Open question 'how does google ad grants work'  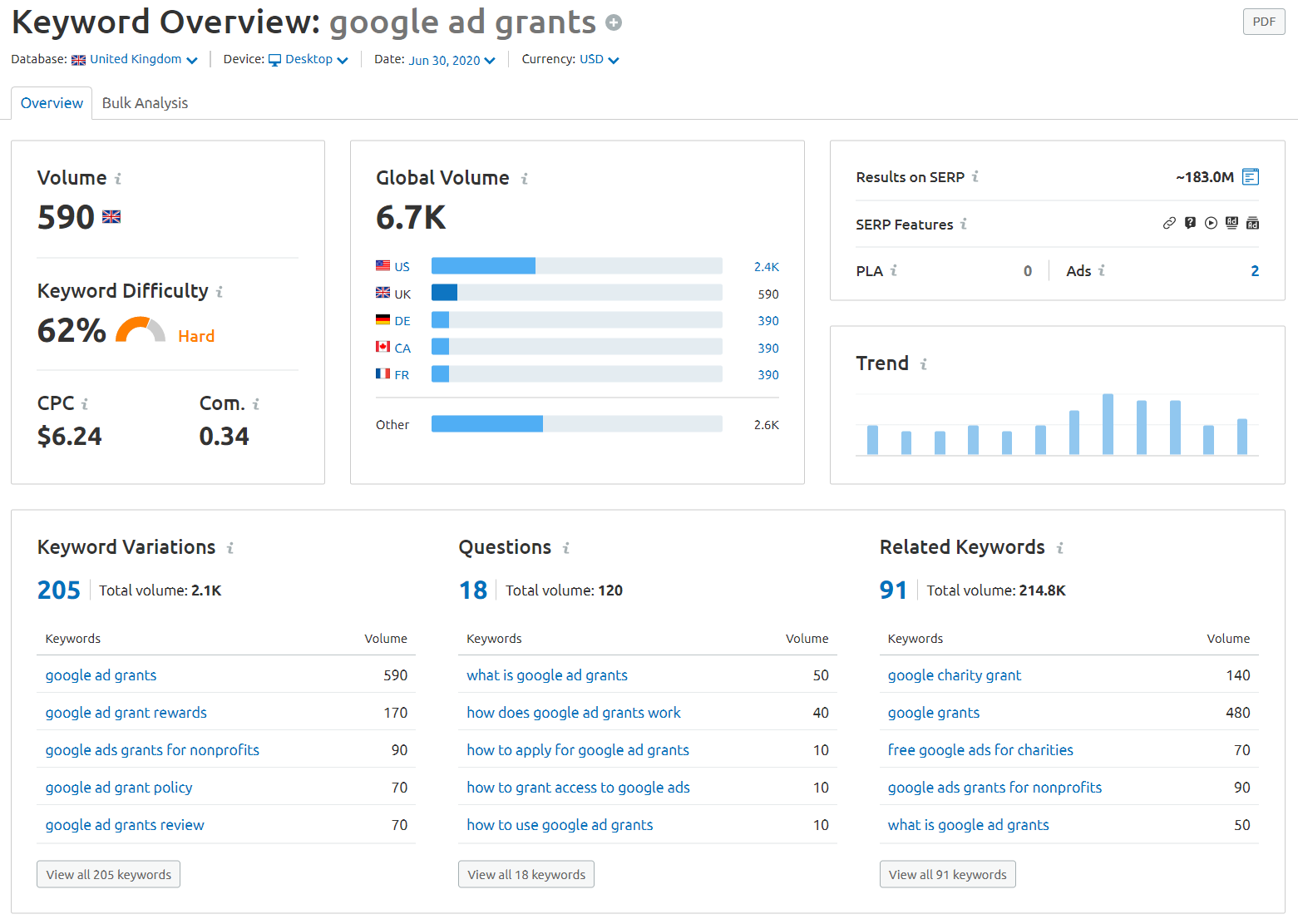coord(574,713)
